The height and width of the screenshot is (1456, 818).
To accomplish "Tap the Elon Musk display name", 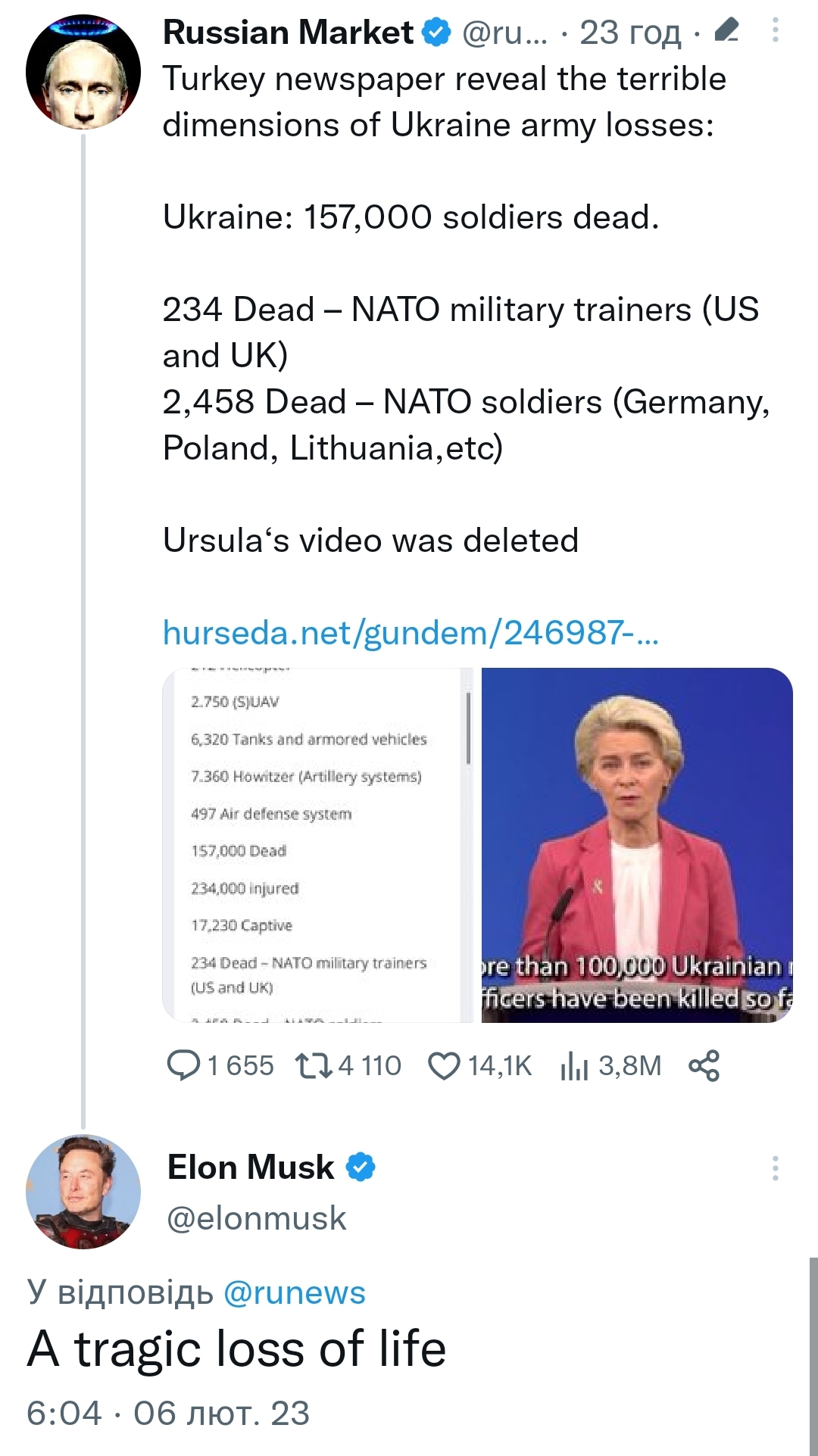I will pos(251,1167).
